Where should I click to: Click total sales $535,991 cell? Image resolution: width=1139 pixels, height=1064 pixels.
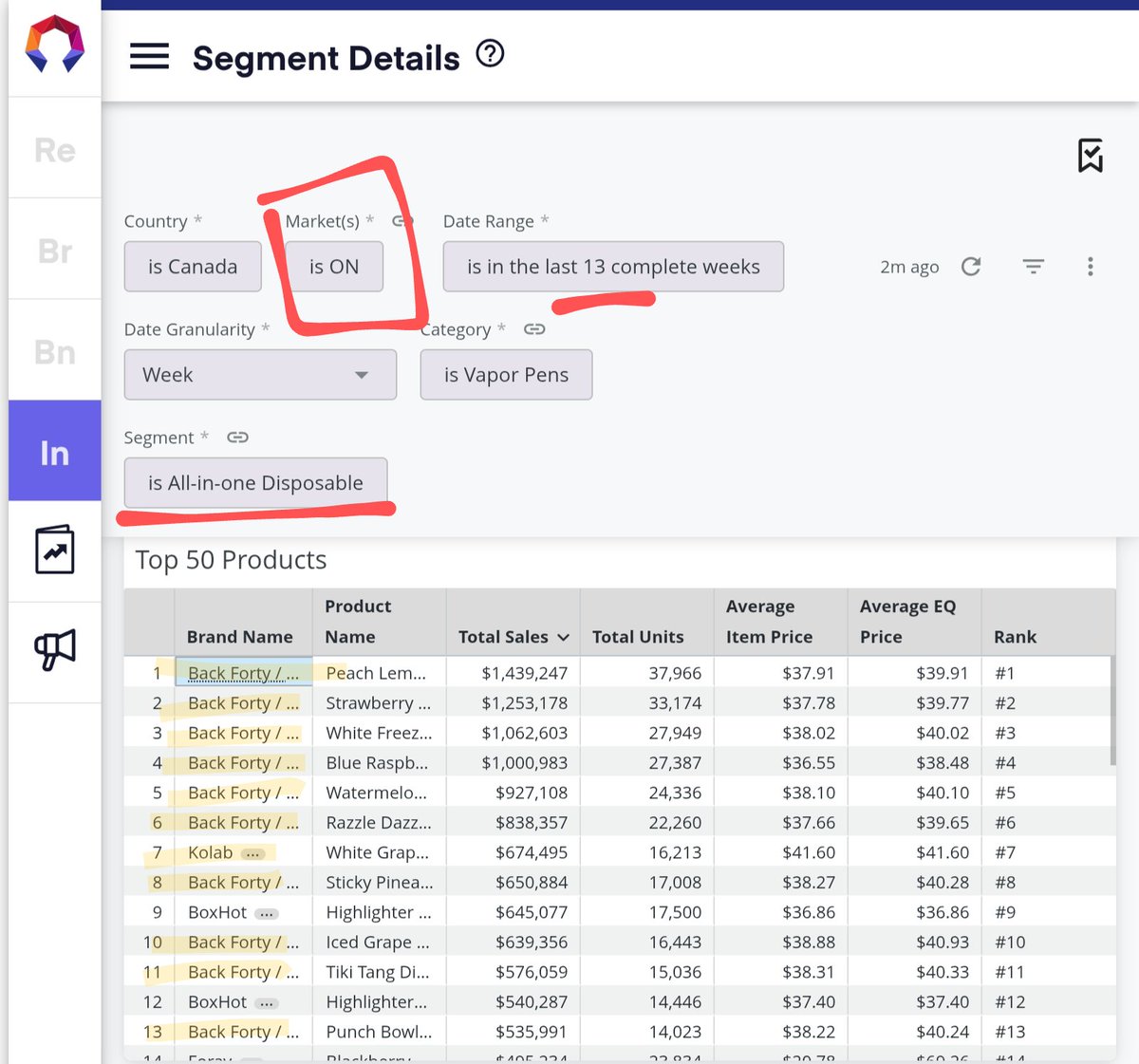pos(513,1032)
